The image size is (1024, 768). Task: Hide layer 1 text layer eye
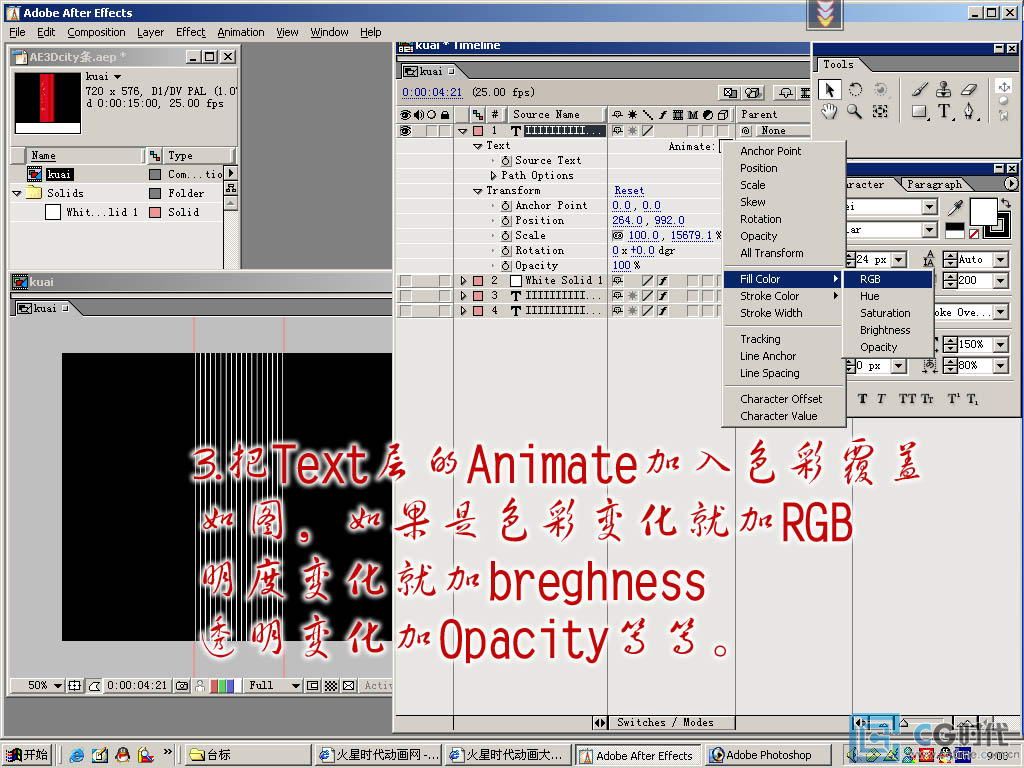coord(406,131)
